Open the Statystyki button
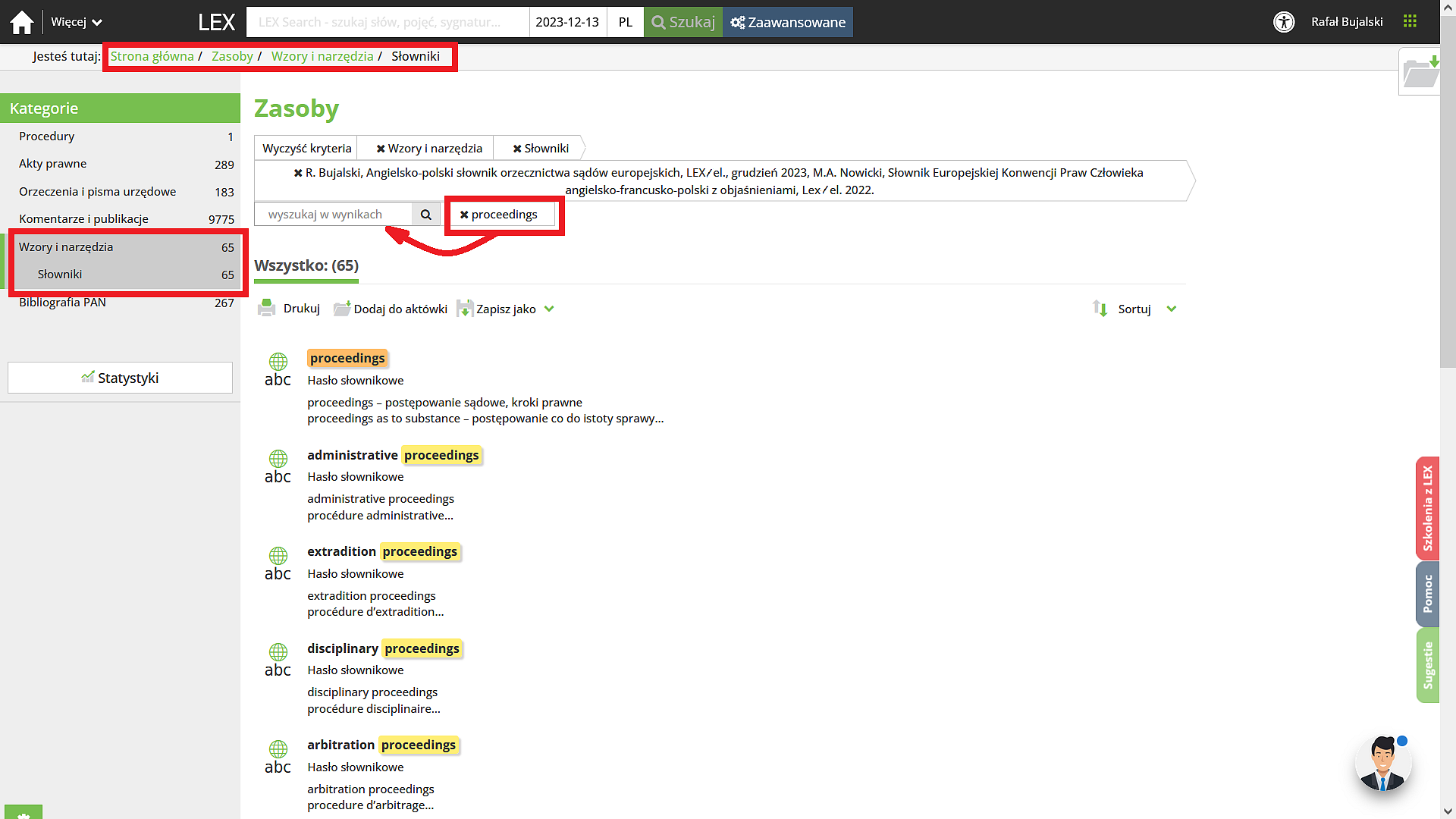1456x819 pixels. point(120,378)
